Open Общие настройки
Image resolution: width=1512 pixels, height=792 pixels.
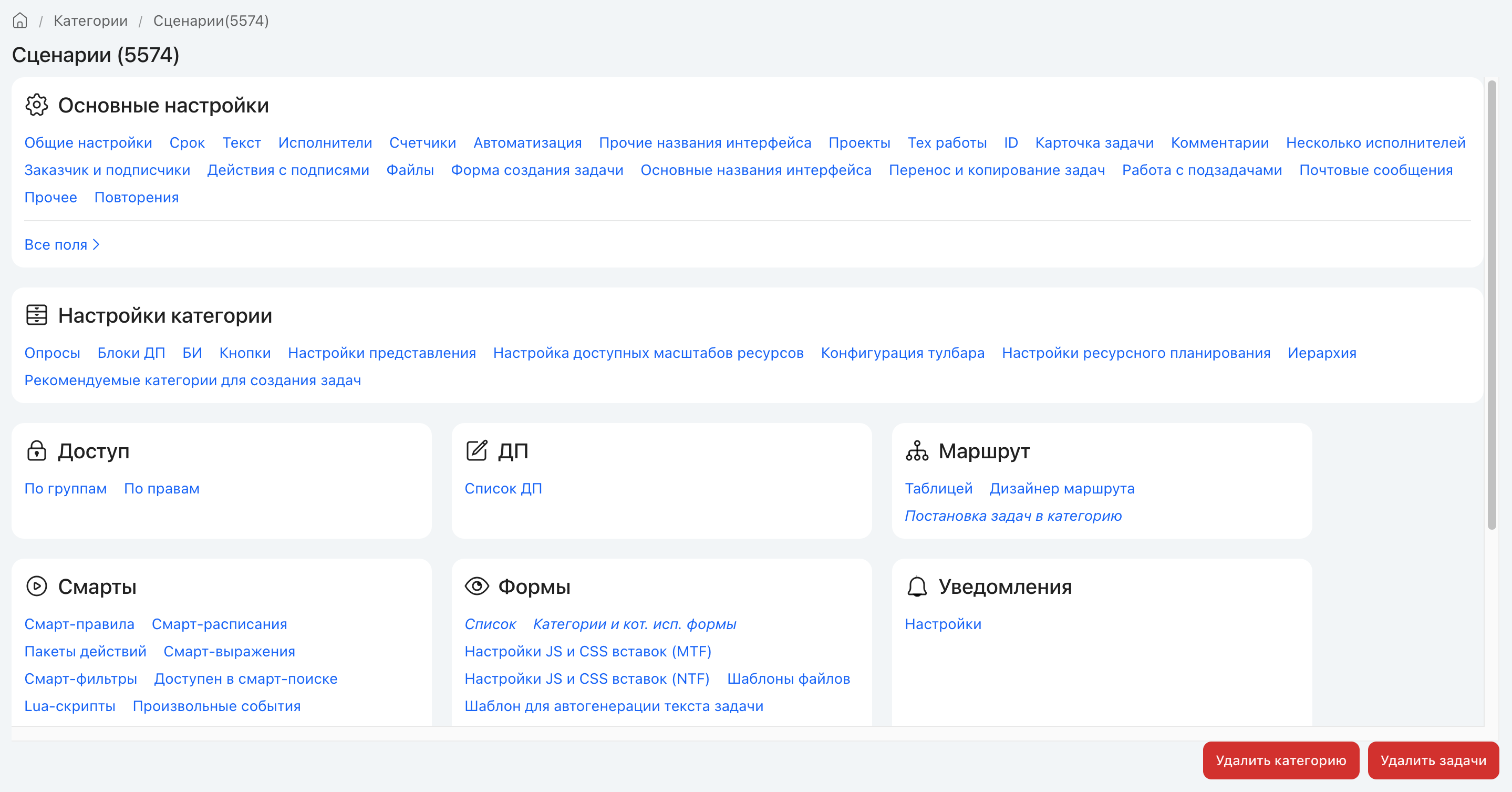[x=88, y=142]
